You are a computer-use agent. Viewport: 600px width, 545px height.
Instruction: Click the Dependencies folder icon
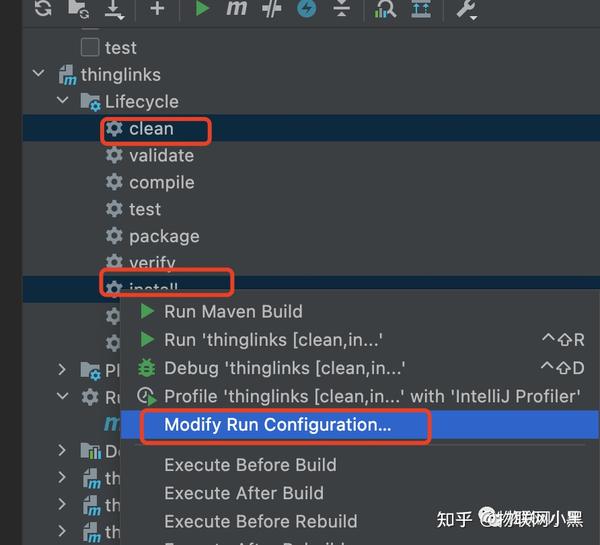91,451
